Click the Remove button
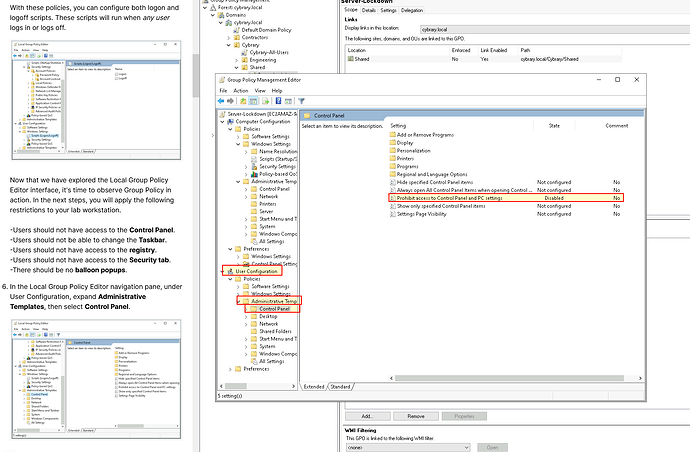This screenshot has width=690, height=452. click(x=416, y=415)
